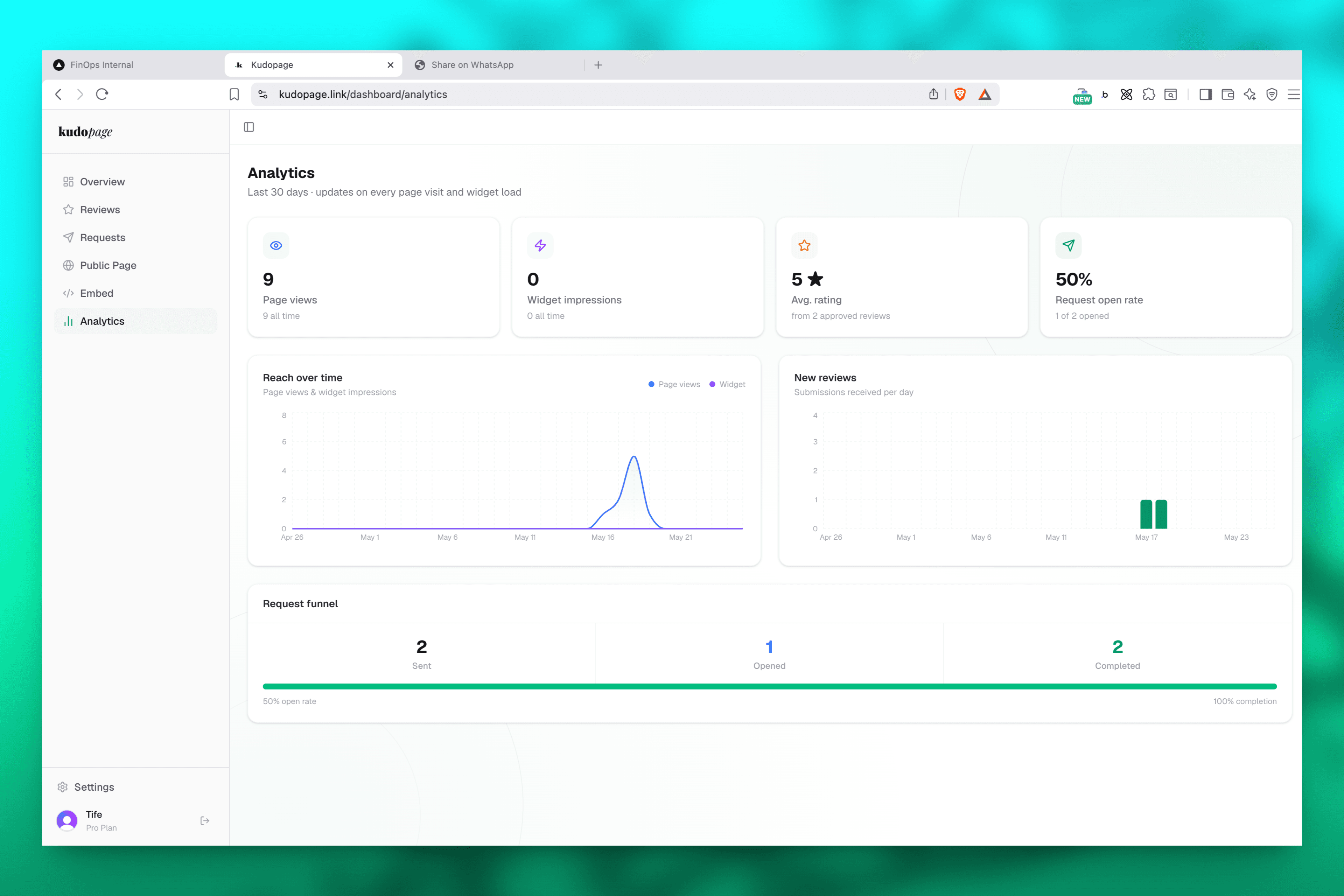Click the '0 all time' text

tap(546, 316)
